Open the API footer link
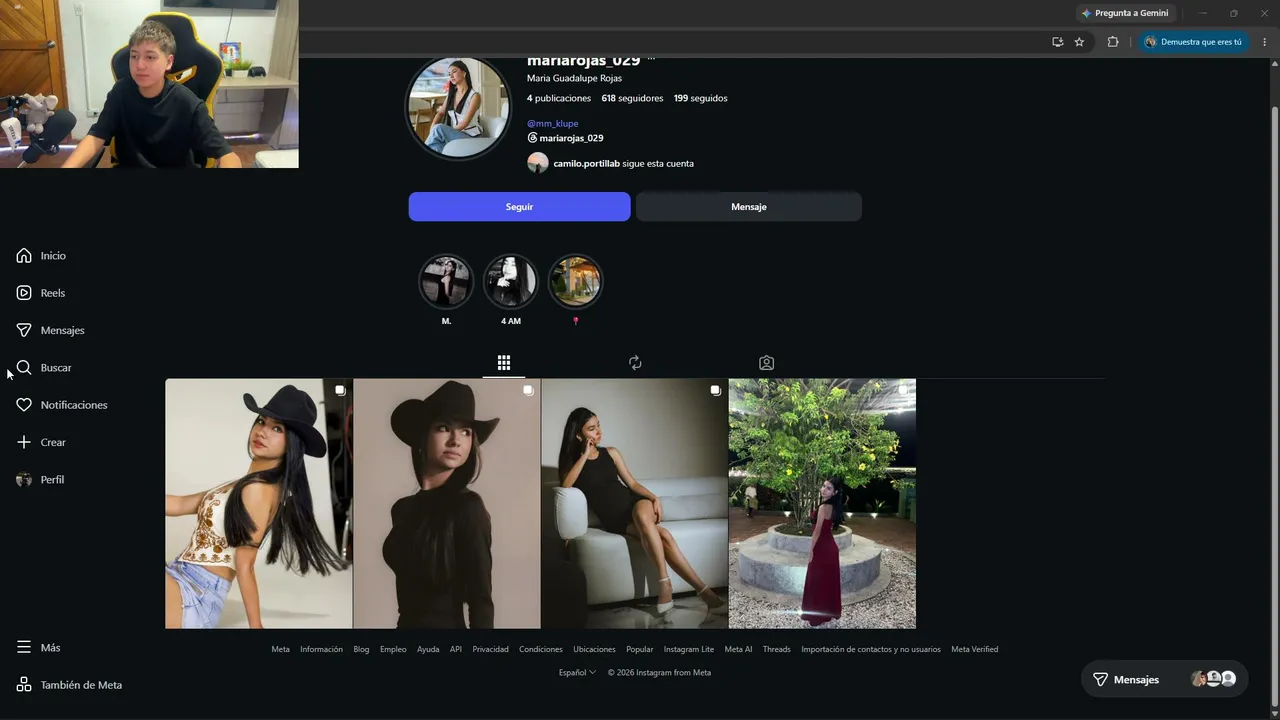Viewport: 1280px width, 720px height. click(456, 649)
